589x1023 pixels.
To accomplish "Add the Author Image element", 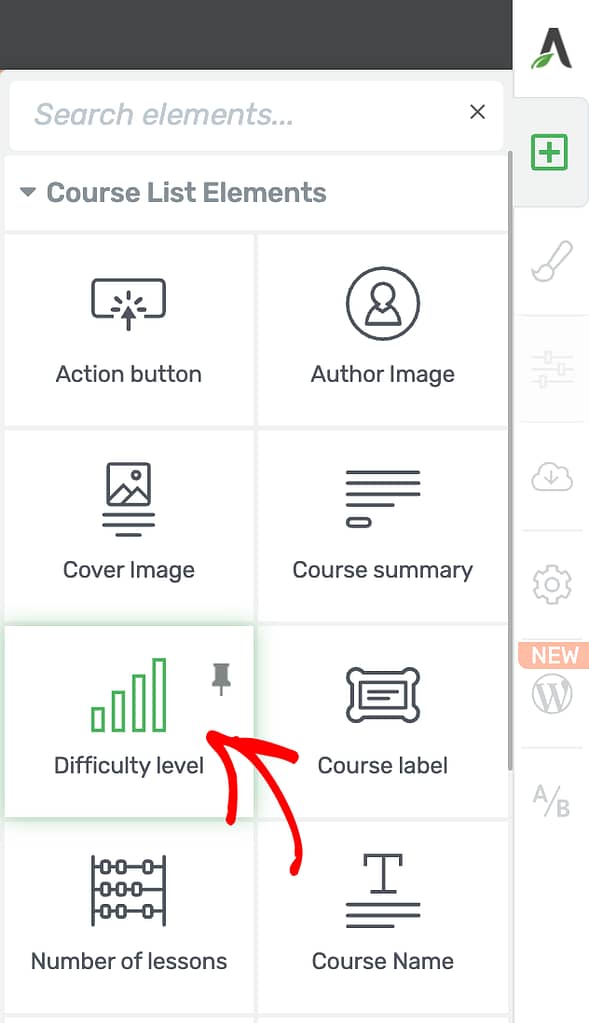I will point(382,330).
